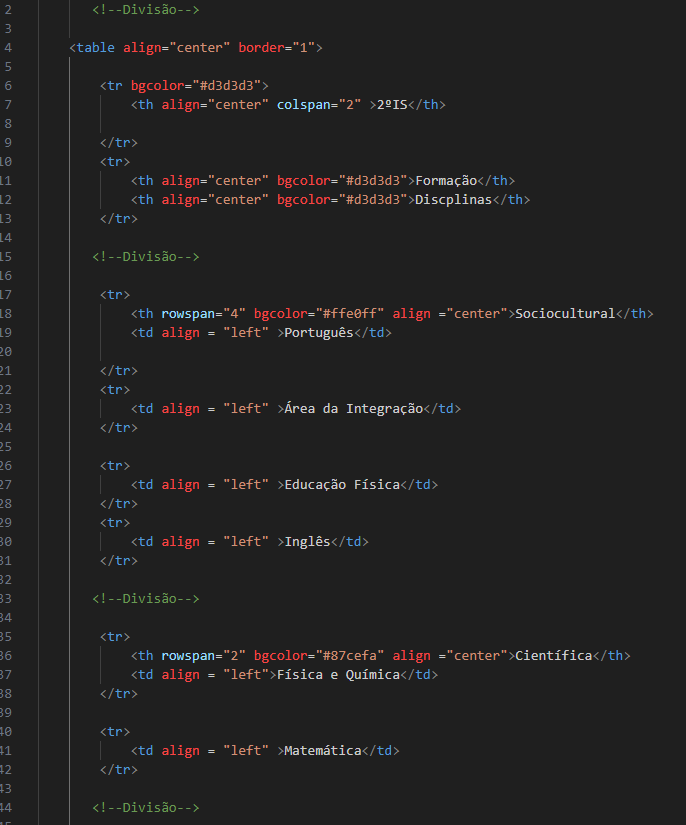The width and height of the screenshot is (686, 825).
Task: Place cursor in Educação Física text
Action: point(342,485)
